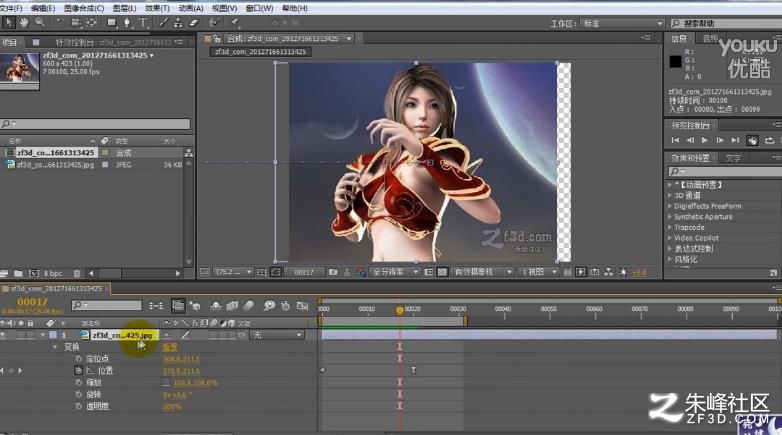Viewport: 782px width, 435px height.
Task: Open the File (F) menu
Action: pos(11,8)
